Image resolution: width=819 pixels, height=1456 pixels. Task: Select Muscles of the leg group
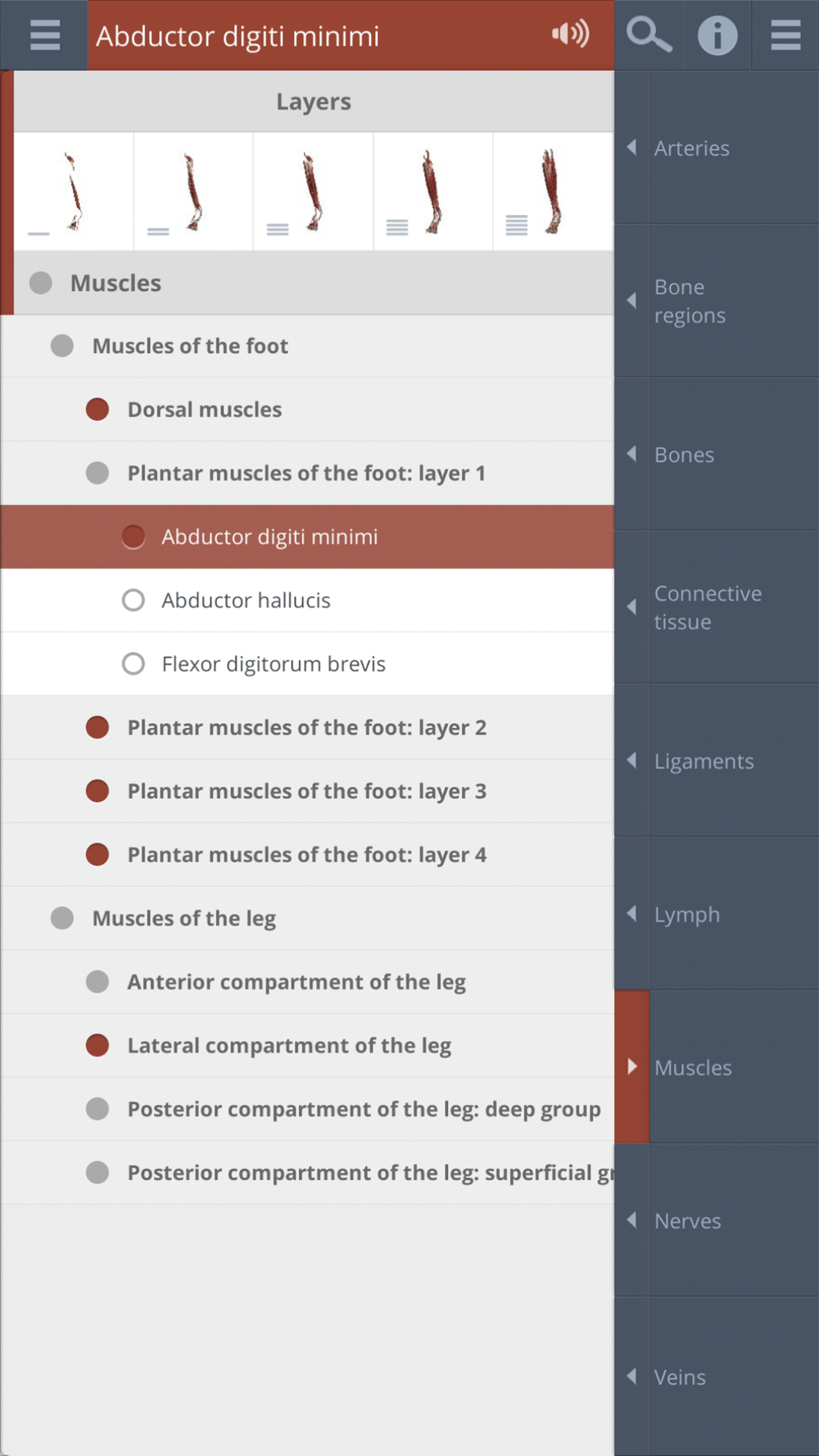[307, 918]
